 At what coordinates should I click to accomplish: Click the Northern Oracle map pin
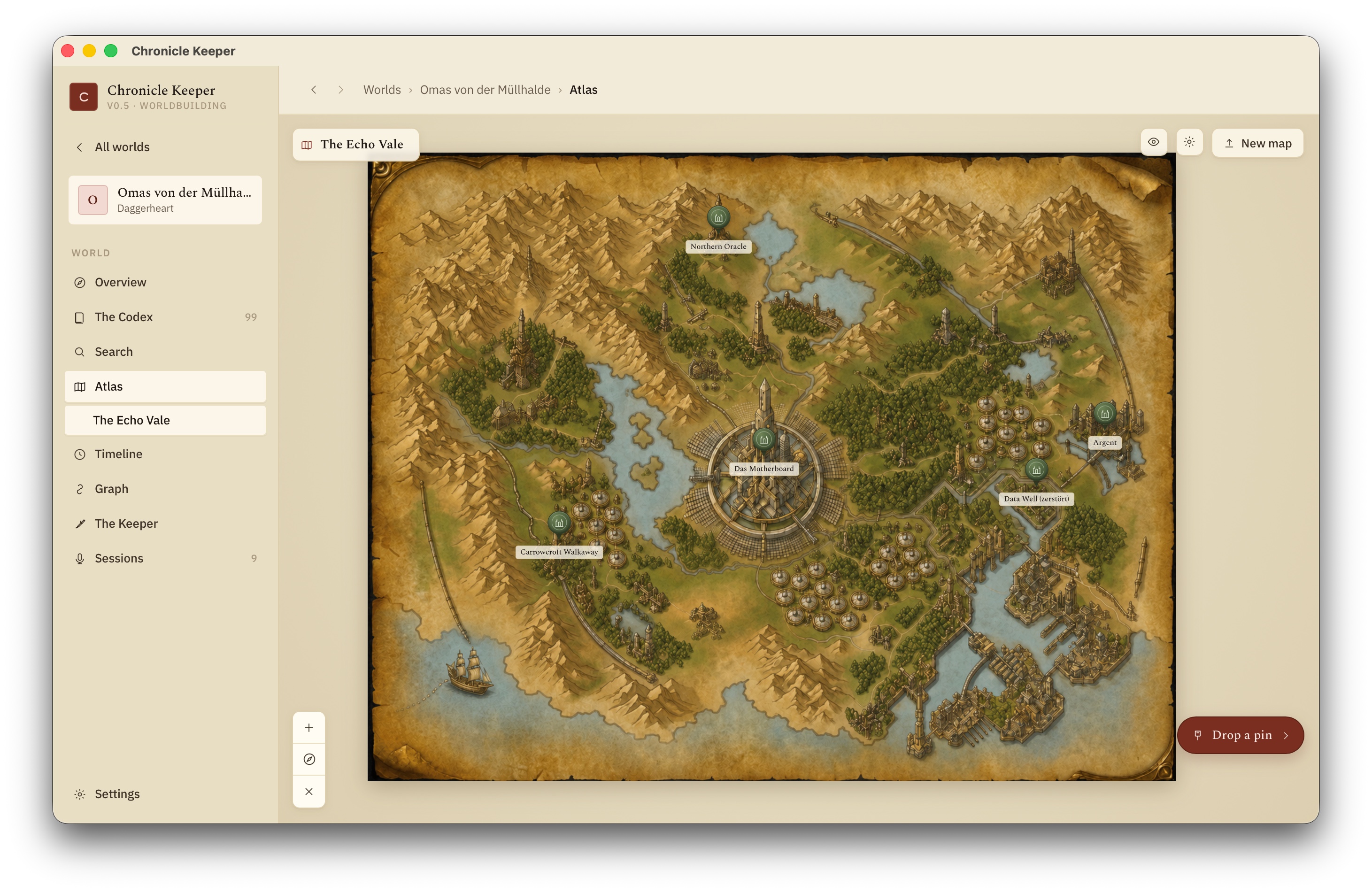pyautogui.click(x=718, y=217)
